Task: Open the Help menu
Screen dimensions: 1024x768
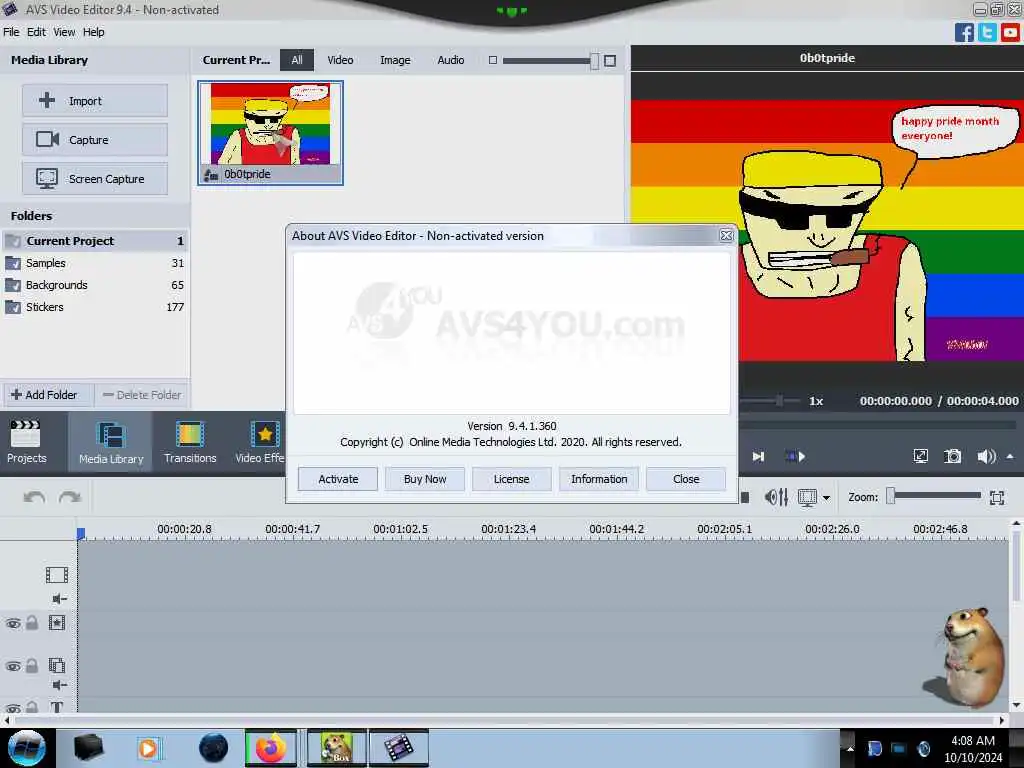Action: click(x=93, y=32)
